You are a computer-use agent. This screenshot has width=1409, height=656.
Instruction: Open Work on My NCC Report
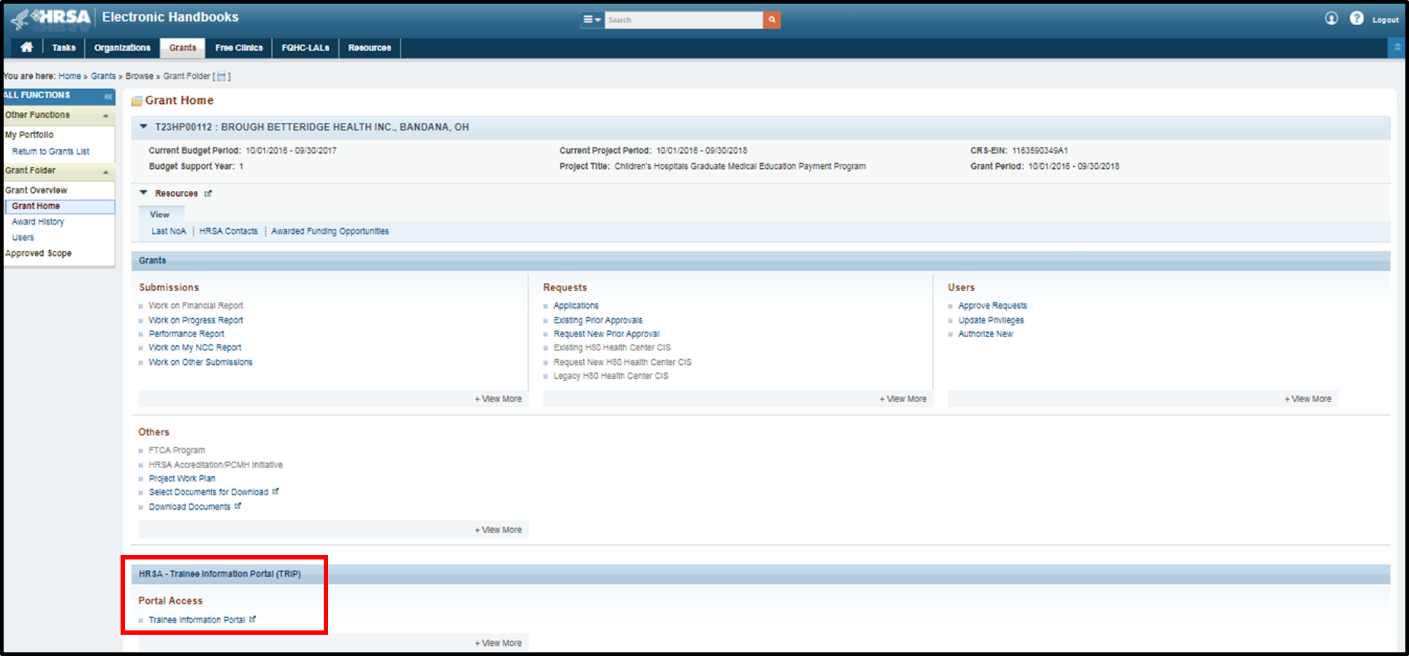click(195, 348)
